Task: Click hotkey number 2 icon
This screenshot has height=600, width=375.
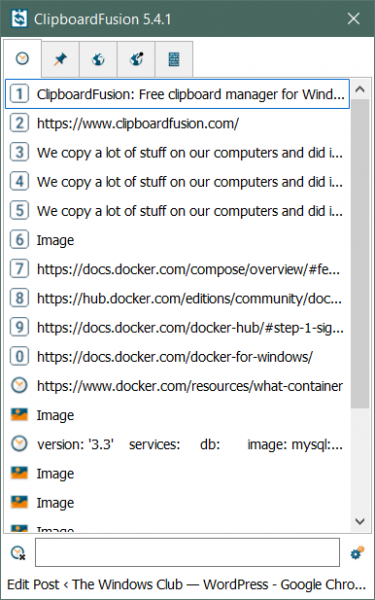Action: pos(19,123)
